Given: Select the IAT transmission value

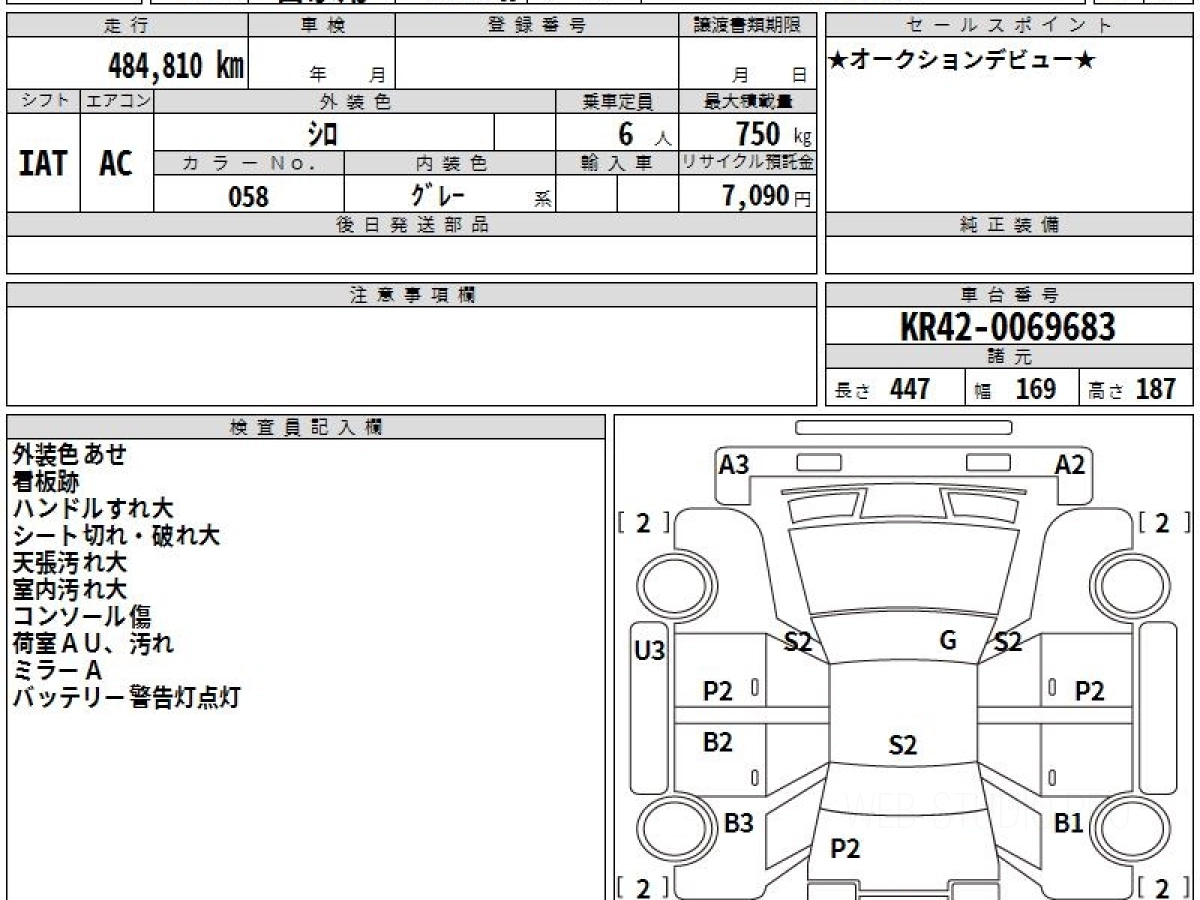Looking at the screenshot, I should point(43,163).
